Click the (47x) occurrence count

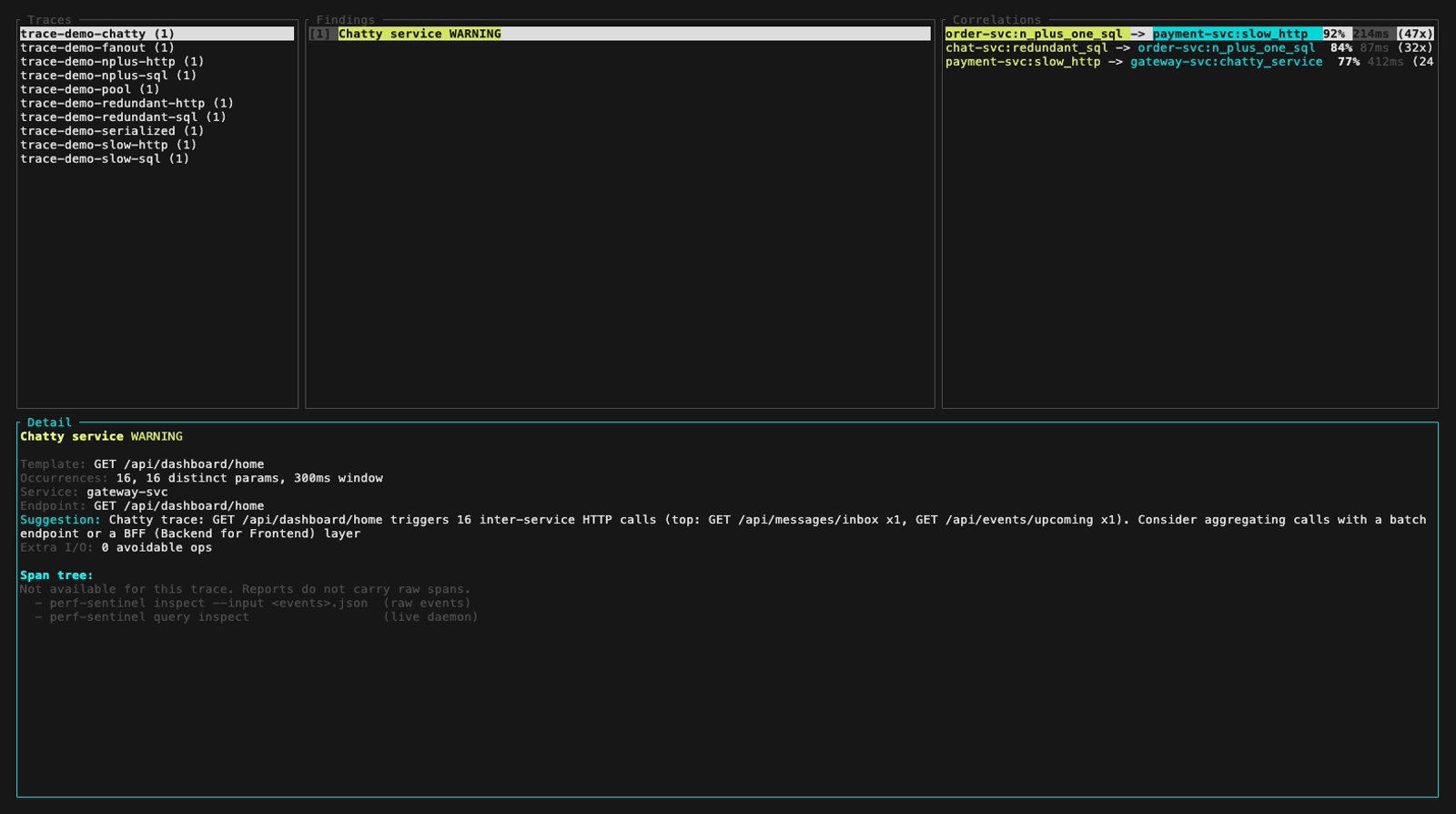pos(1415,34)
